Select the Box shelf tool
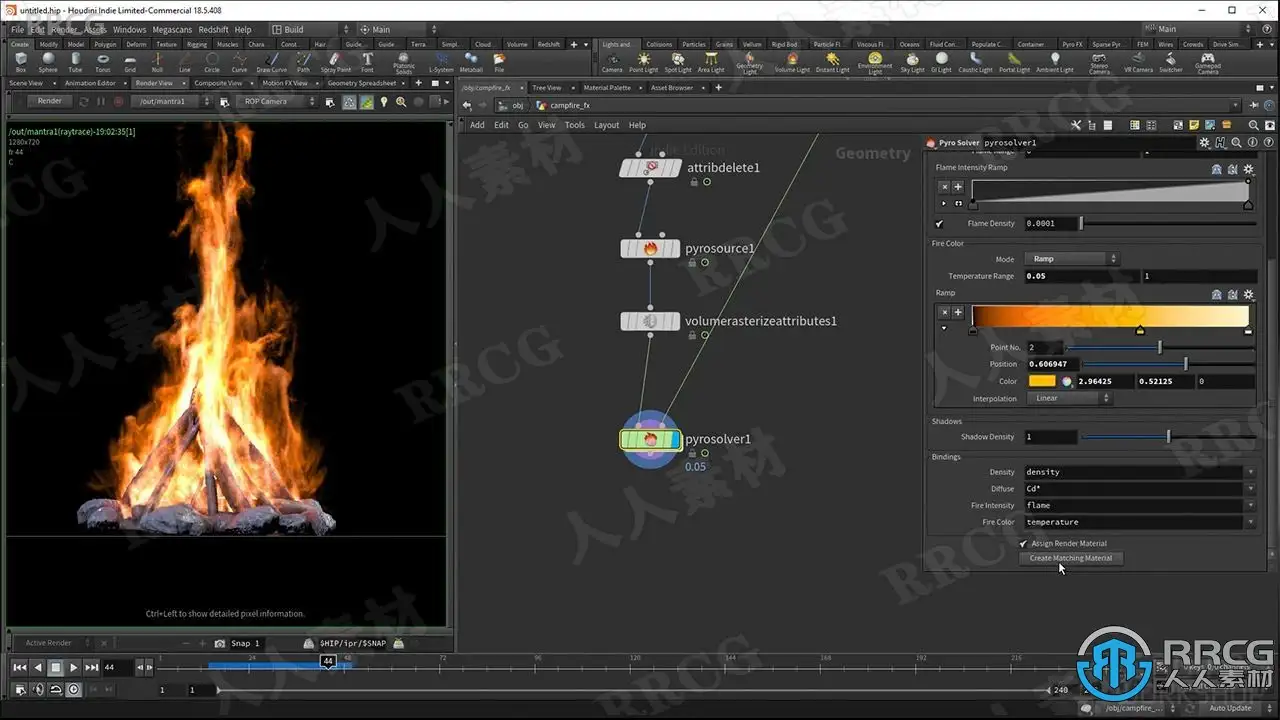Viewport: 1280px width, 720px height. click(x=21, y=62)
